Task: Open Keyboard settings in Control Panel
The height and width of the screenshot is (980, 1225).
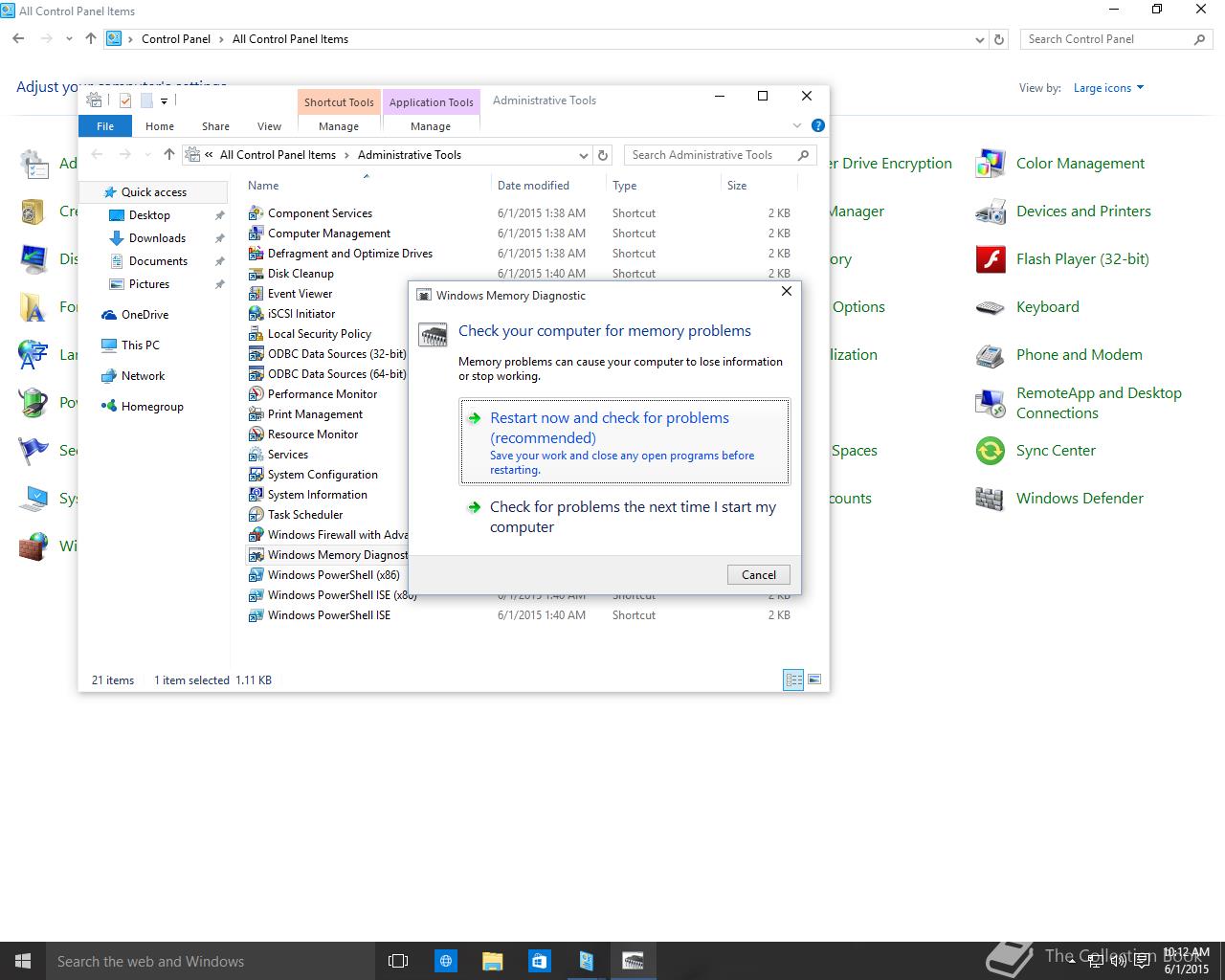Action: (1027, 307)
